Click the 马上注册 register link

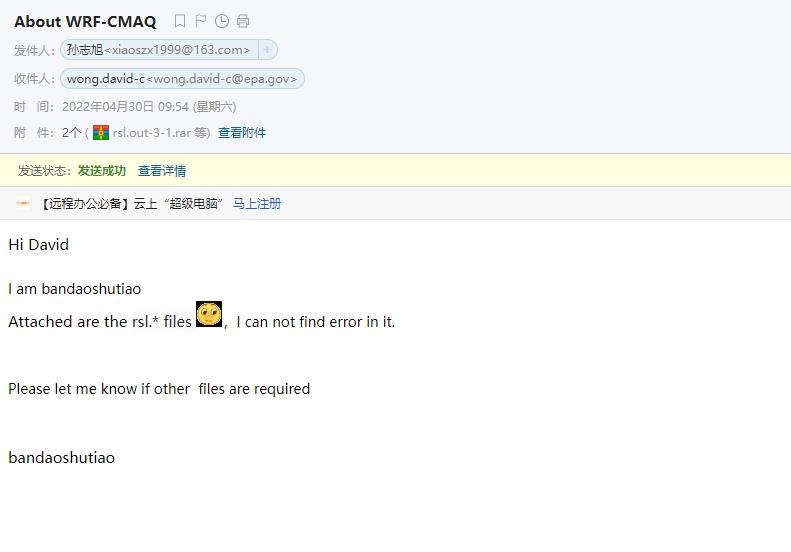pyautogui.click(x=257, y=204)
